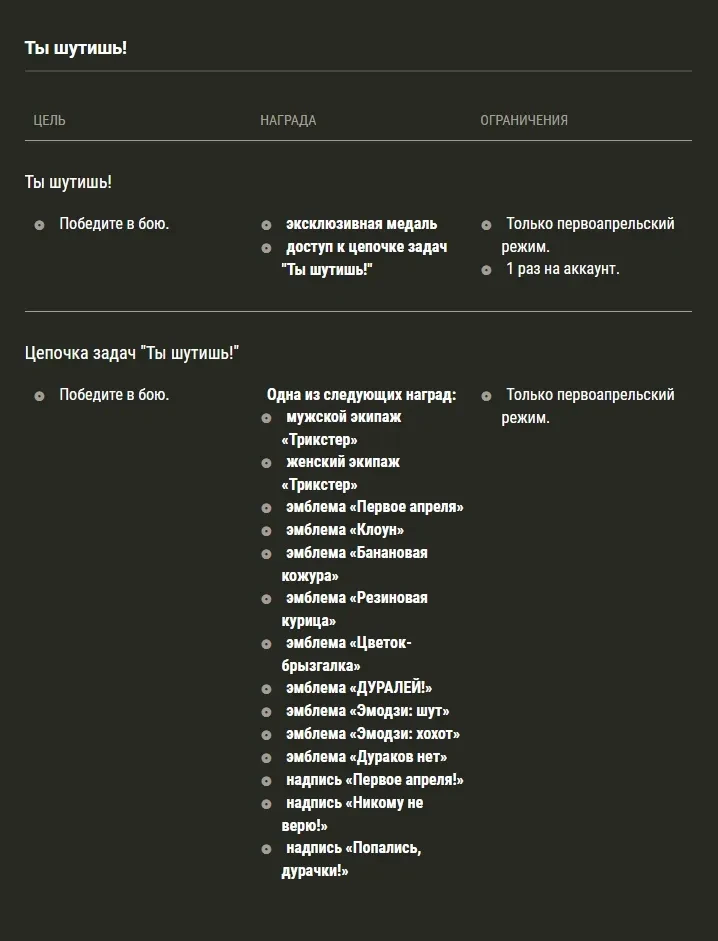
Task: Click the section heading «Цепочка задач "Ты шутишь!"»
Action: click(132, 353)
